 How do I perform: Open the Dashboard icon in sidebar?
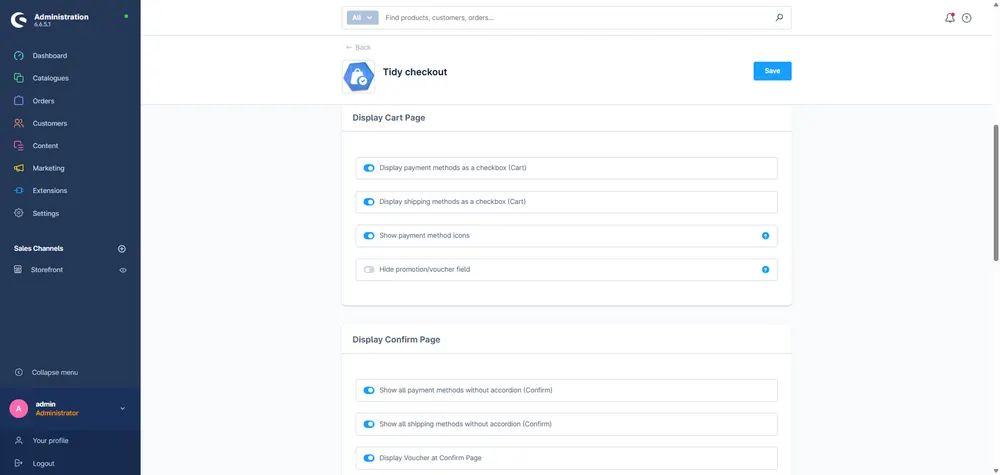tap(18, 55)
